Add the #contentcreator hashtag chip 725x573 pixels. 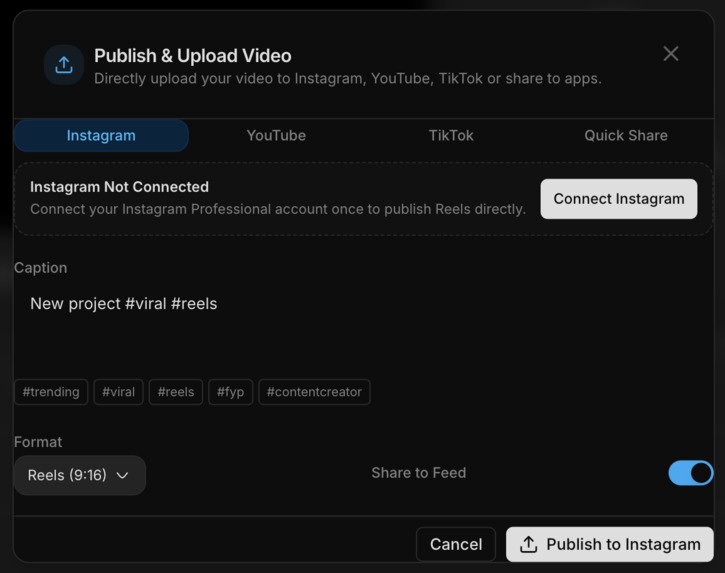click(x=314, y=392)
